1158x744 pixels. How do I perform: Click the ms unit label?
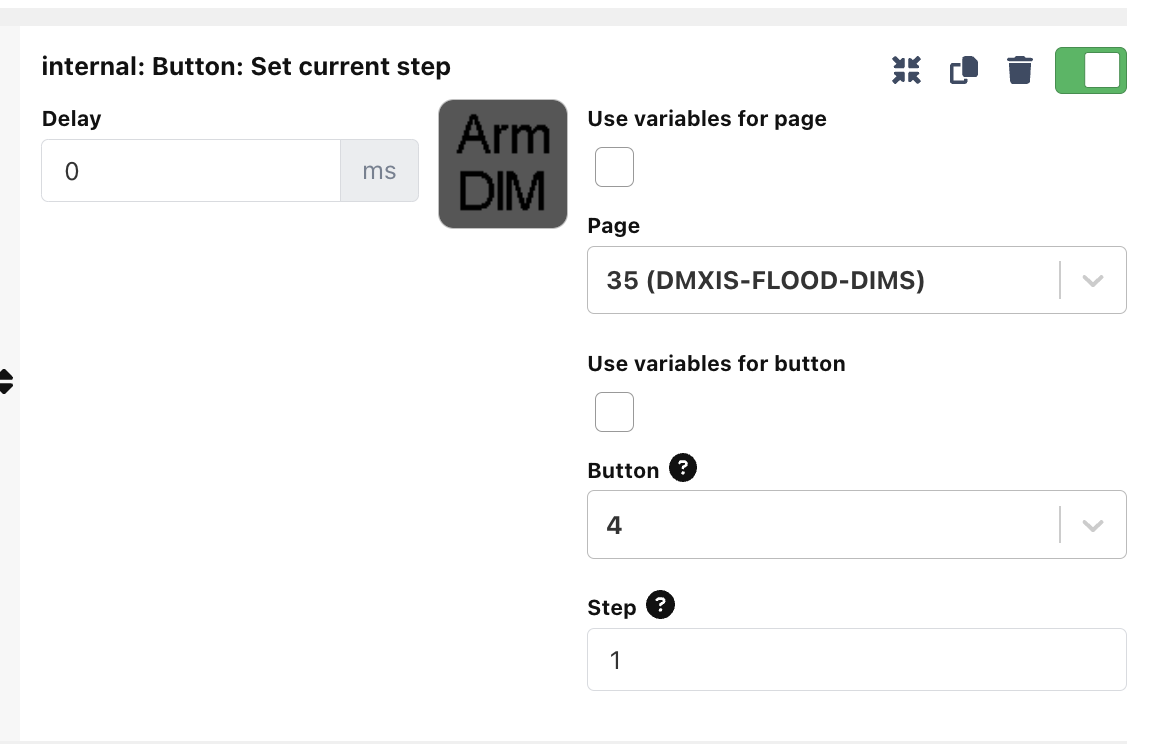(x=379, y=170)
